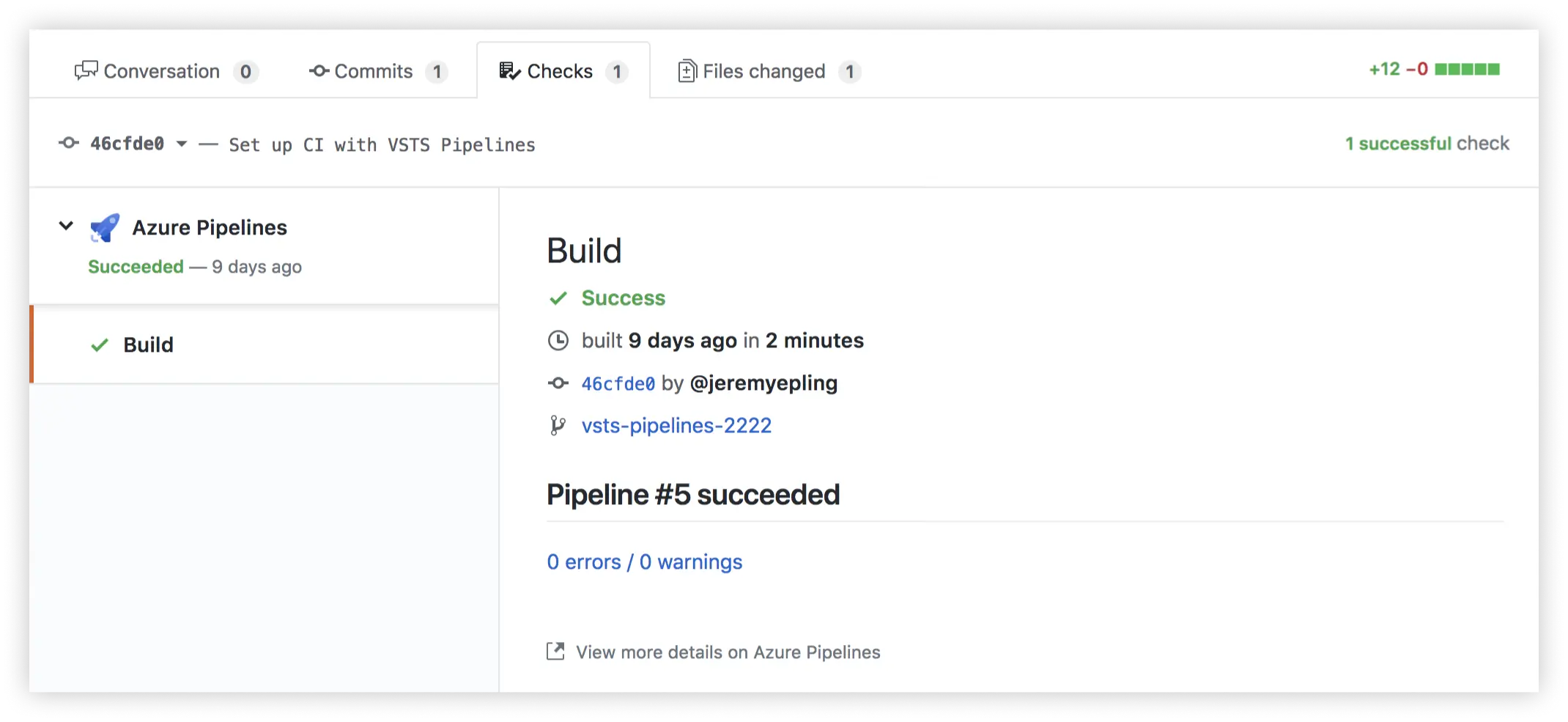Open the Commits tab

(373, 71)
